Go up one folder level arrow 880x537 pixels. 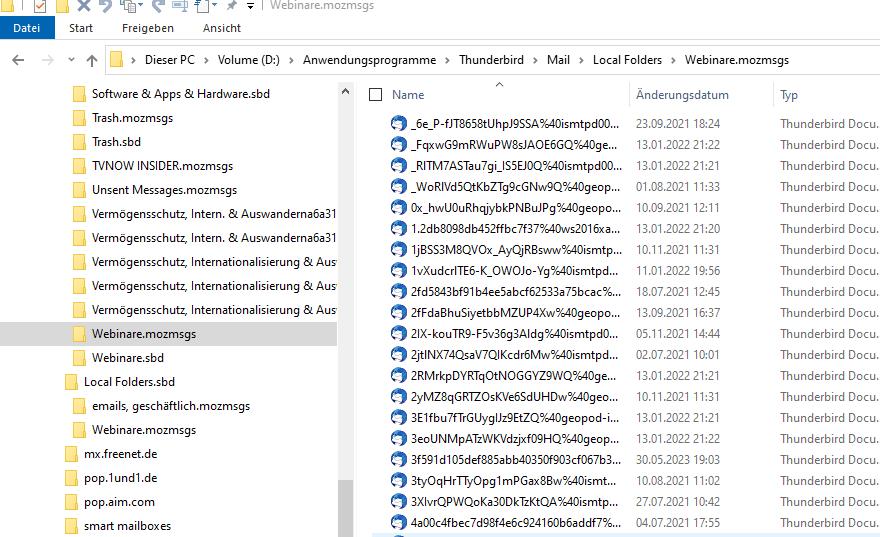click(x=92, y=60)
